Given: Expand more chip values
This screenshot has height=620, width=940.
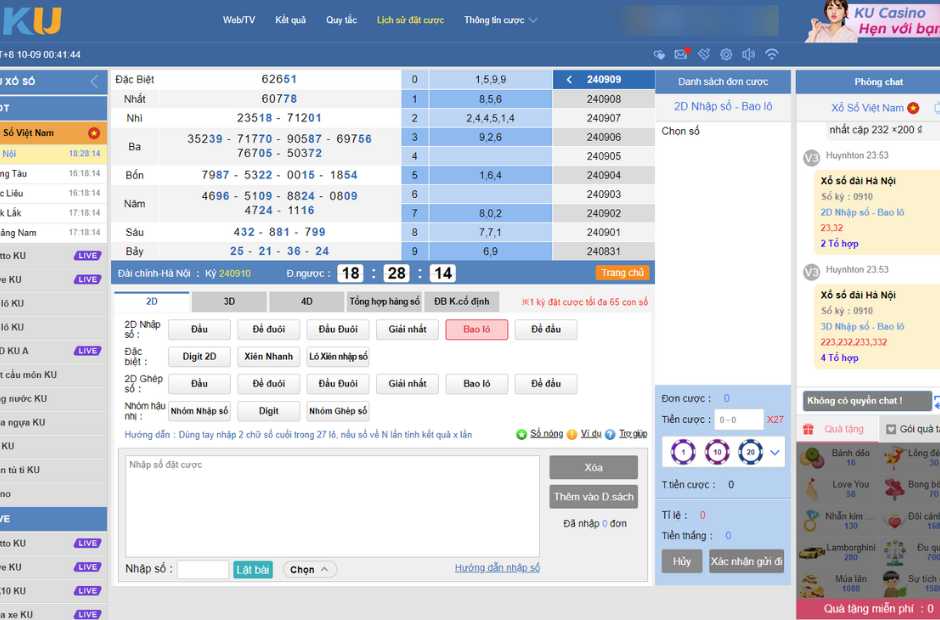Looking at the screenshot, I should 775,453.
